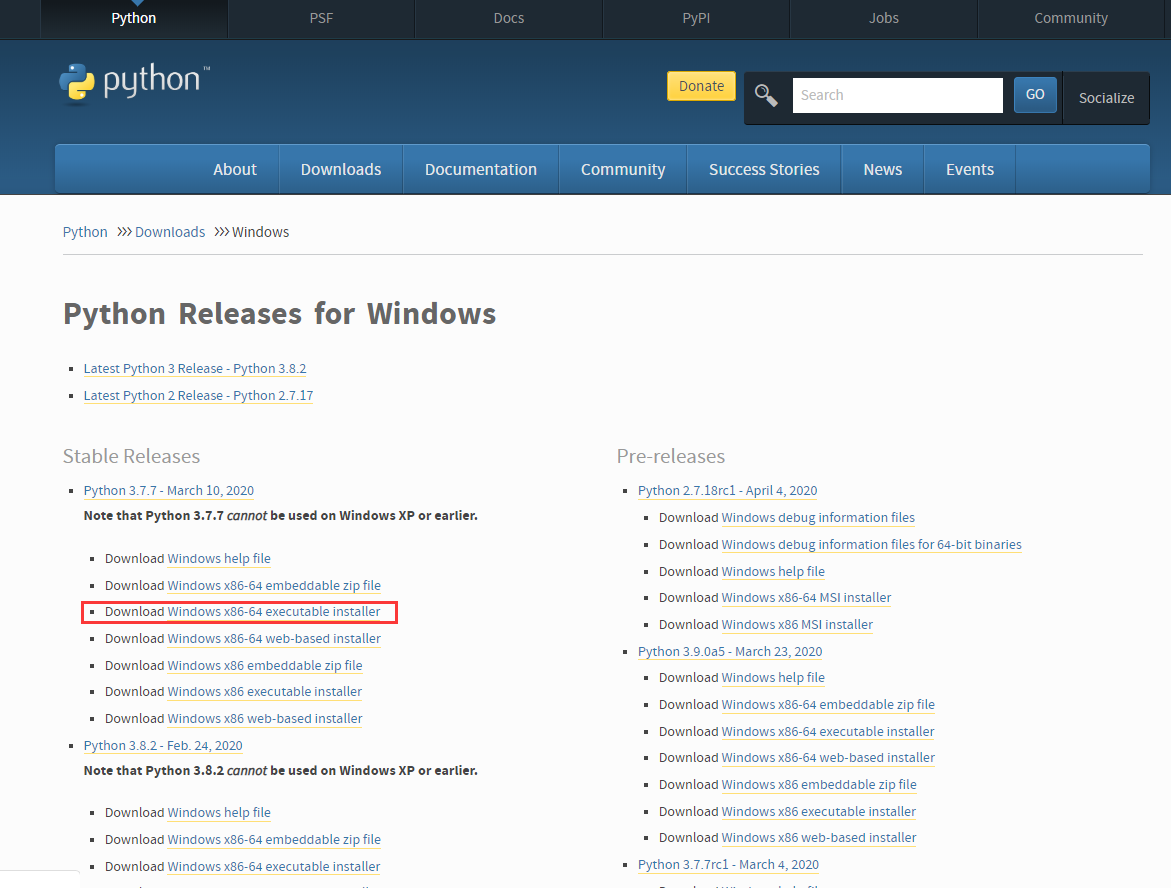Download Windows x86-64 MSI installer
This screenshot has height=888, width=1171.
click(x=807, y=597)
